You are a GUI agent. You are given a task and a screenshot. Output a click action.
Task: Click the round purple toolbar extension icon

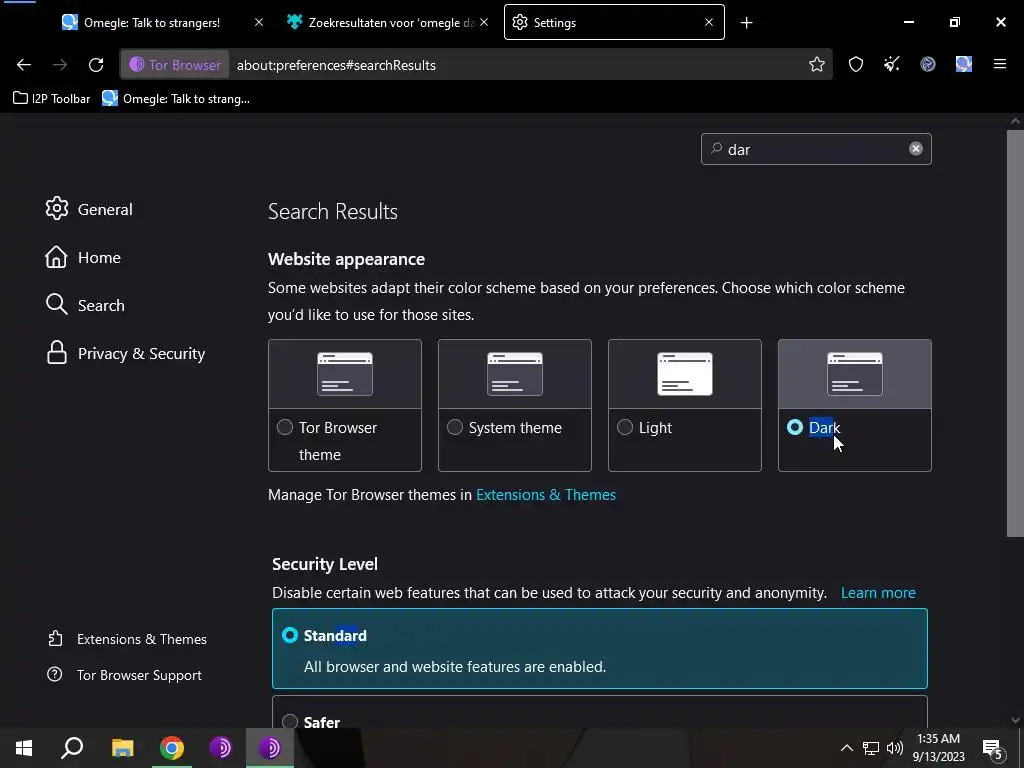point(927,64)
